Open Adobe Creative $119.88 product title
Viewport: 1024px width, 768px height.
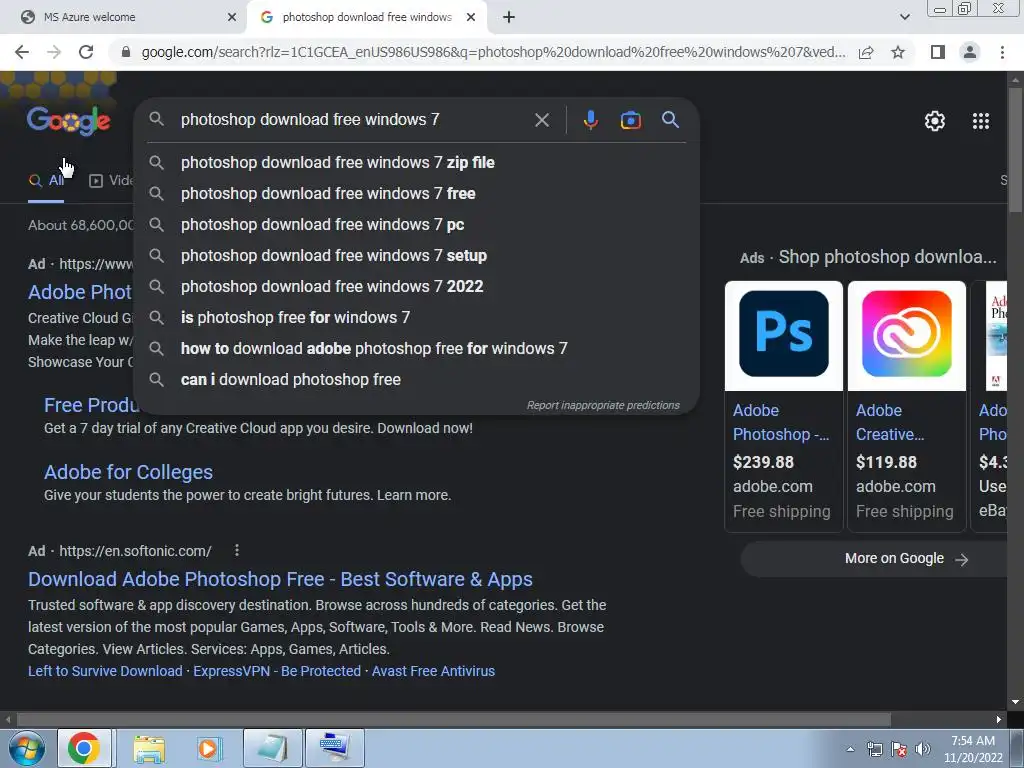[890, 423]
